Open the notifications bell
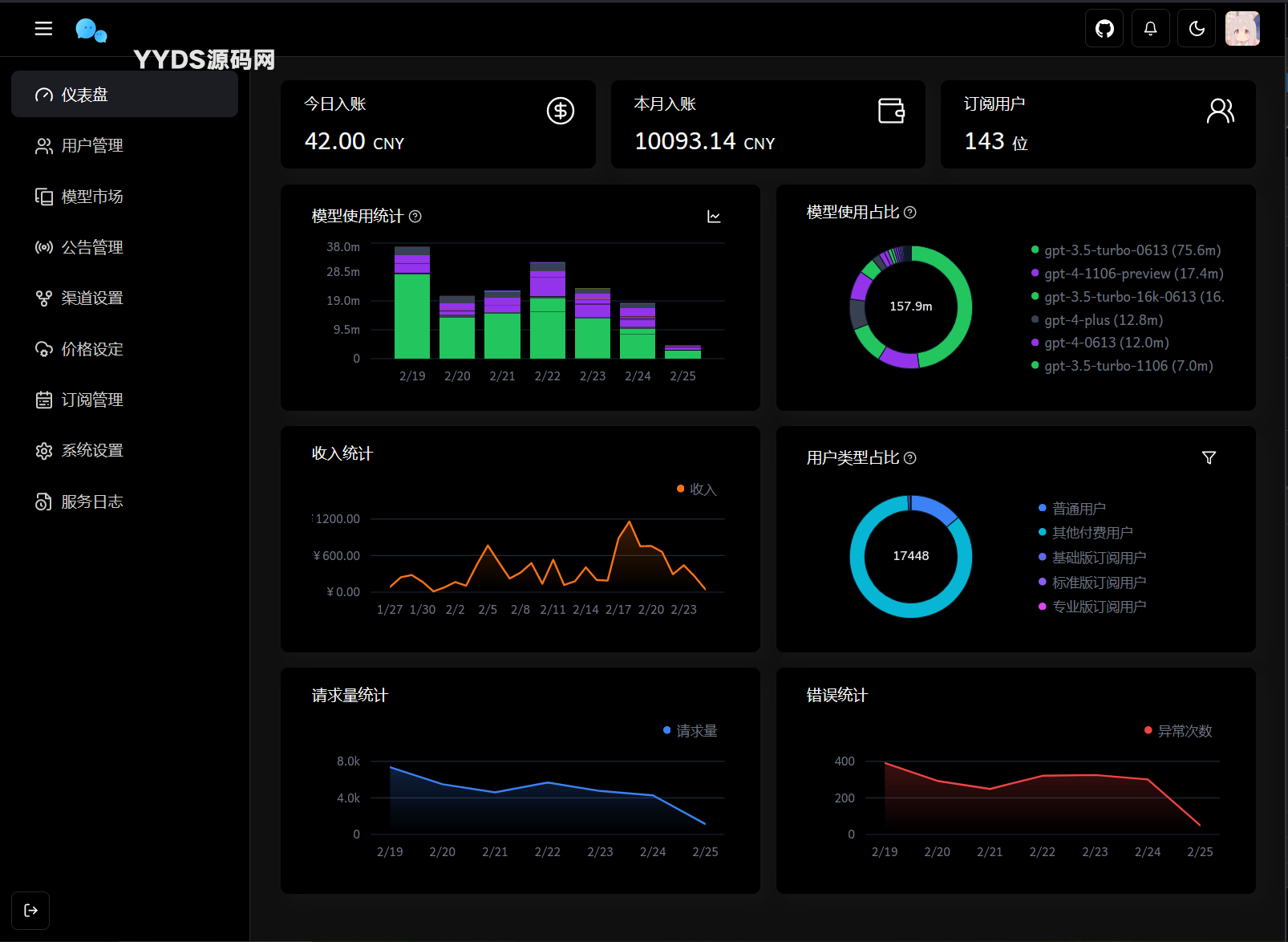 coord(1150,29)
